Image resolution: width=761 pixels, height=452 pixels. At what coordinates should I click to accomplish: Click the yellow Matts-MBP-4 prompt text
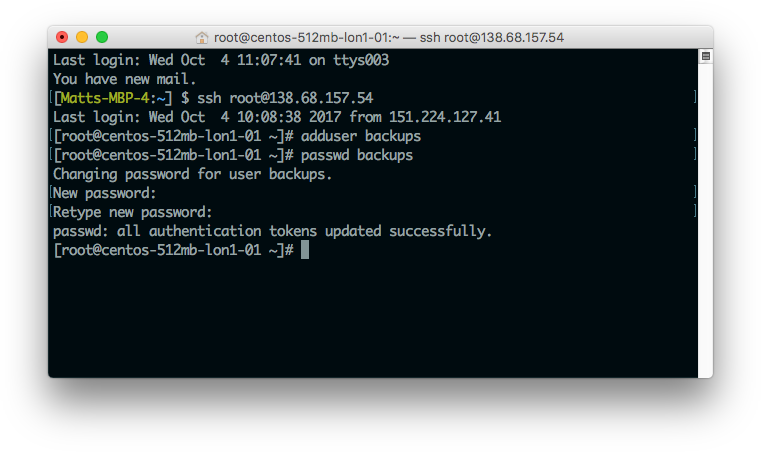105,98
